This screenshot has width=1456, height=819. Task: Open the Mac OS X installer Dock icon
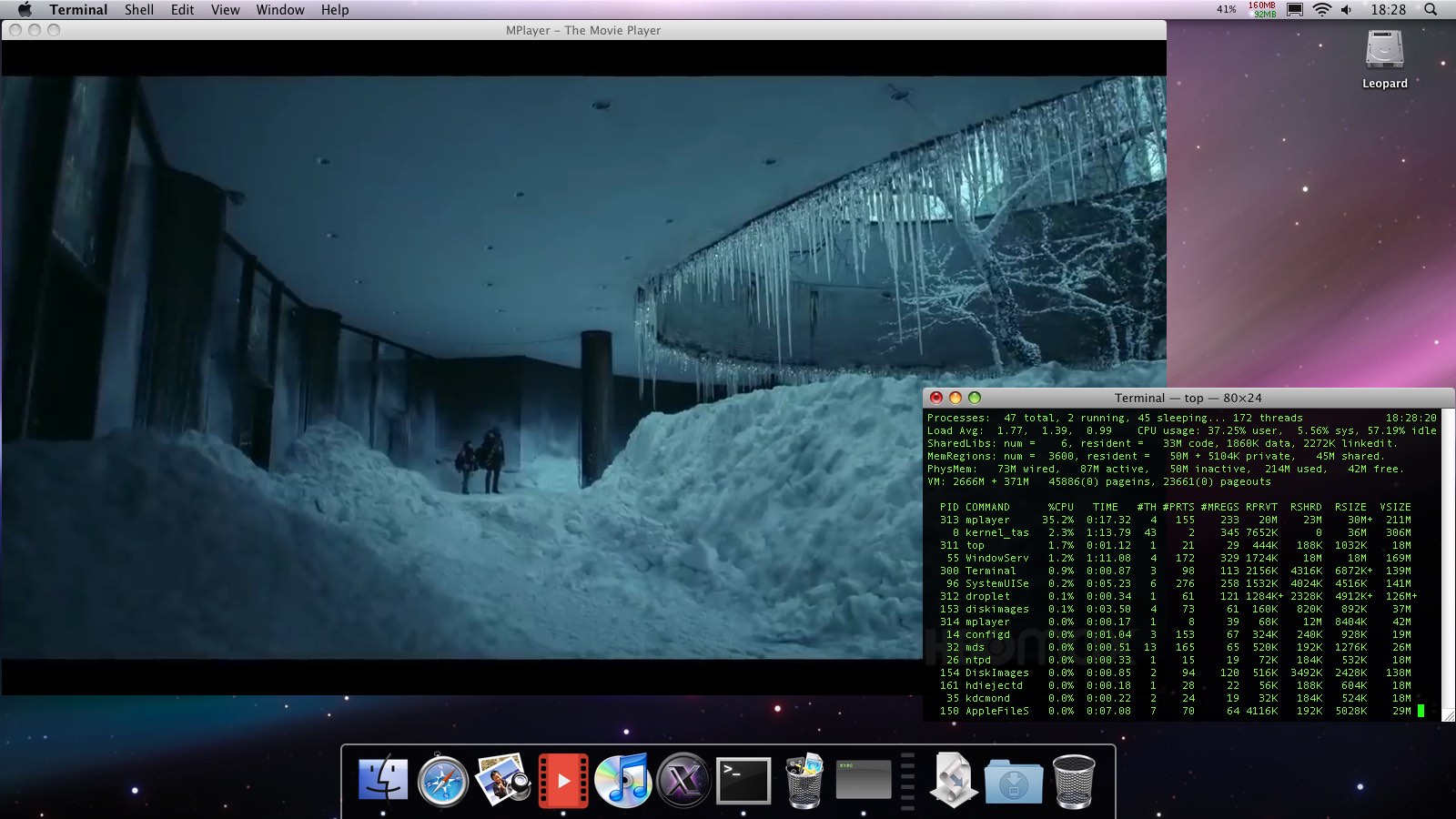(x=683, y=780)
